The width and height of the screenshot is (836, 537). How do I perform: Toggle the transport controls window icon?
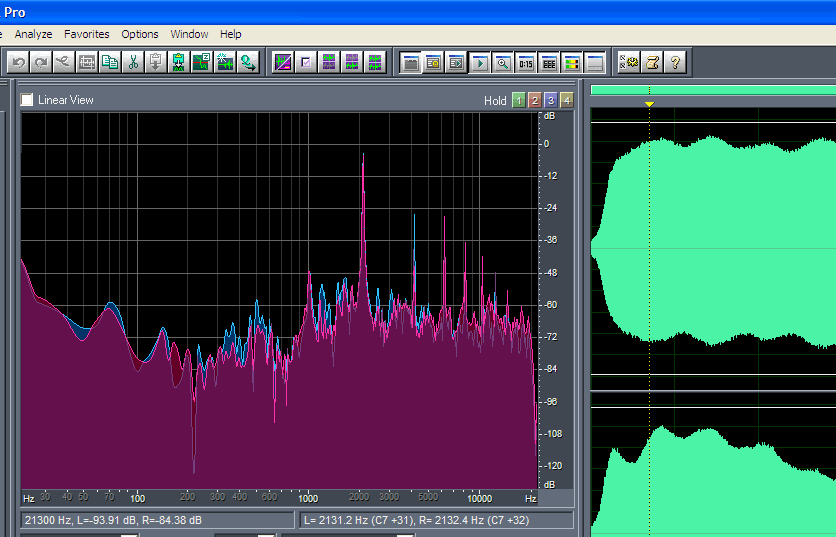coord(479,62)
